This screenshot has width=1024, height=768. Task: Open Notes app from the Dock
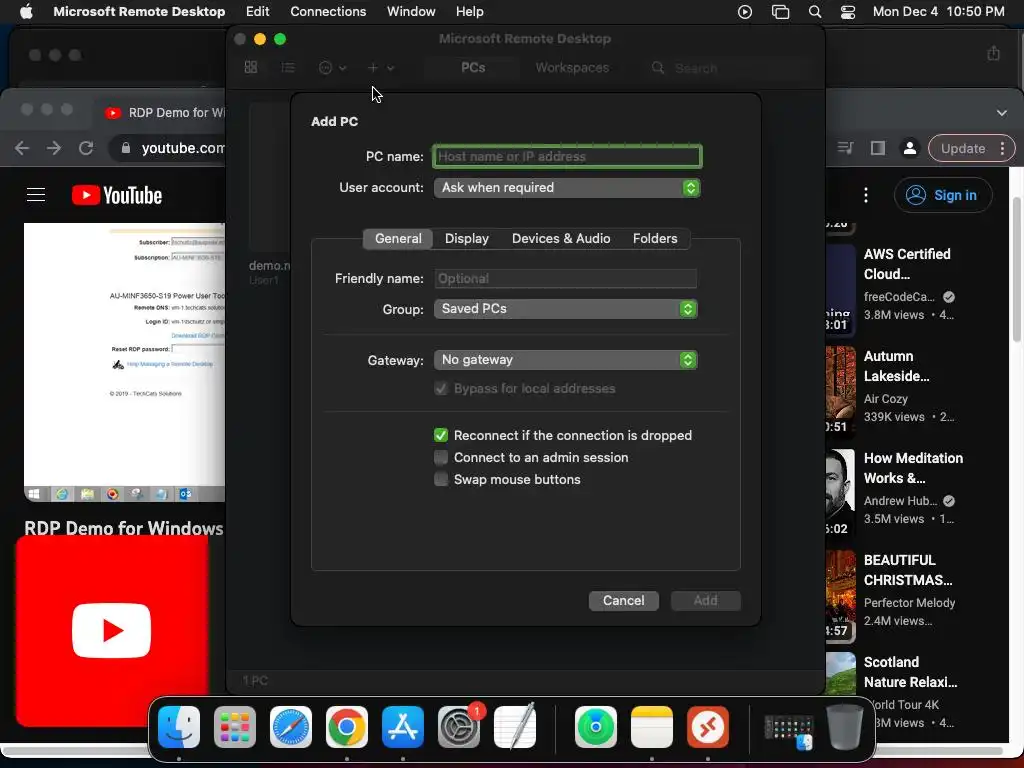point(652,727)
